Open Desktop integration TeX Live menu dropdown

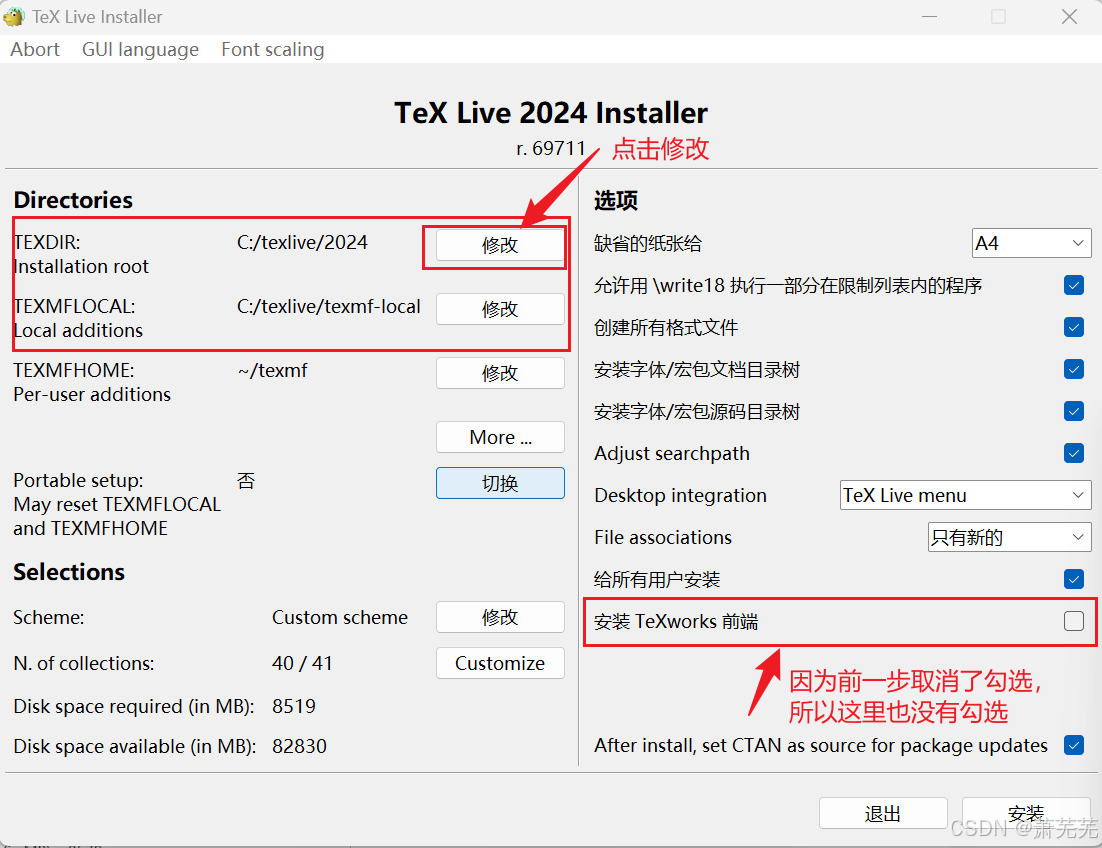pos(965,495)
